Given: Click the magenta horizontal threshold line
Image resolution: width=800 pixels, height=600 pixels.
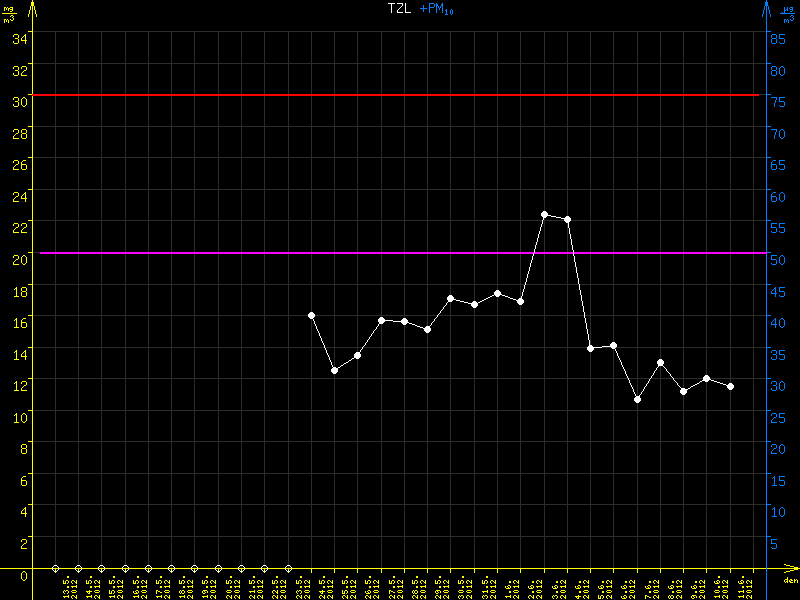Looking at the screenshot, I should tap(400, 253).
